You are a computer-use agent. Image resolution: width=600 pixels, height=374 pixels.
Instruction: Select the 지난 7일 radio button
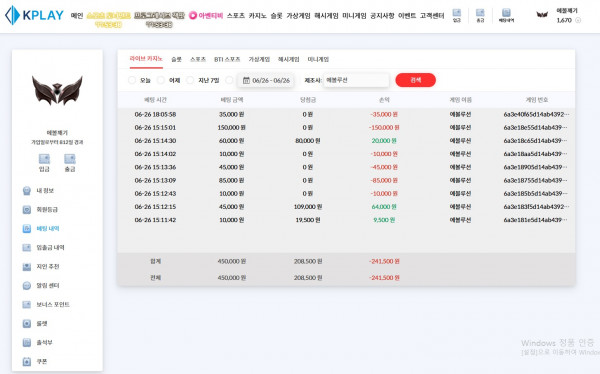[x=190, y=80]
